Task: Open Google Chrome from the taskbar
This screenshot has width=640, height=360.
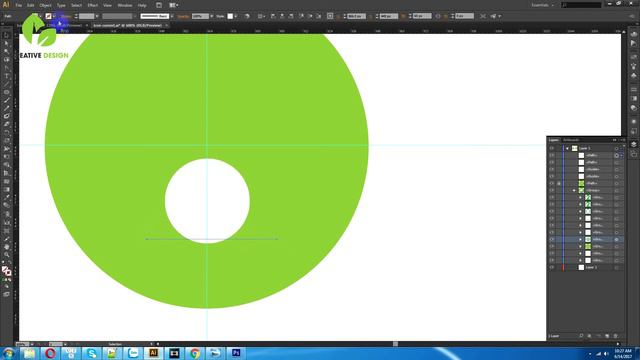Action: (x=195, y=353)
